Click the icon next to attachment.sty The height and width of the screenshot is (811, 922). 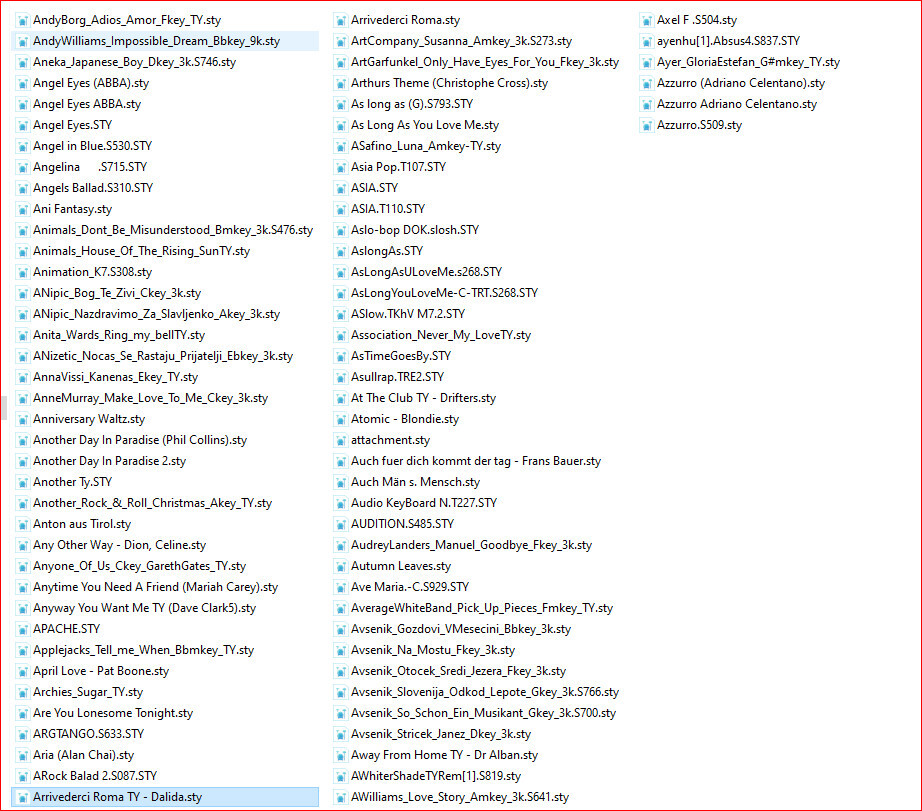click(340, 440)
